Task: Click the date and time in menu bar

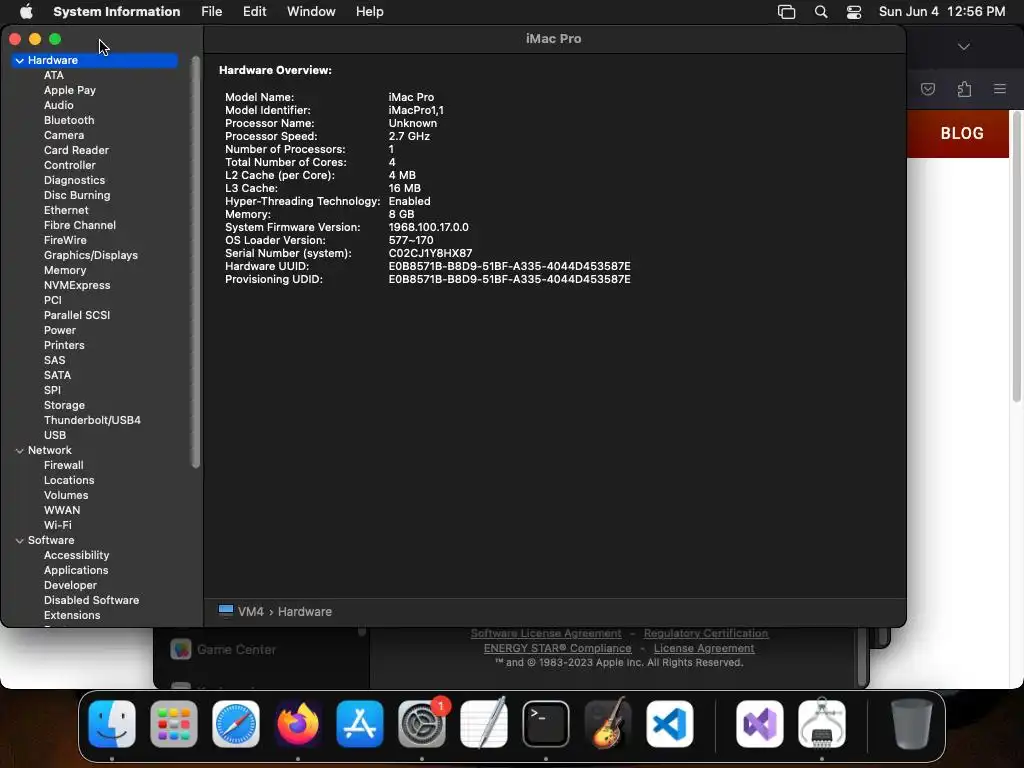Action: coord(942,12)
